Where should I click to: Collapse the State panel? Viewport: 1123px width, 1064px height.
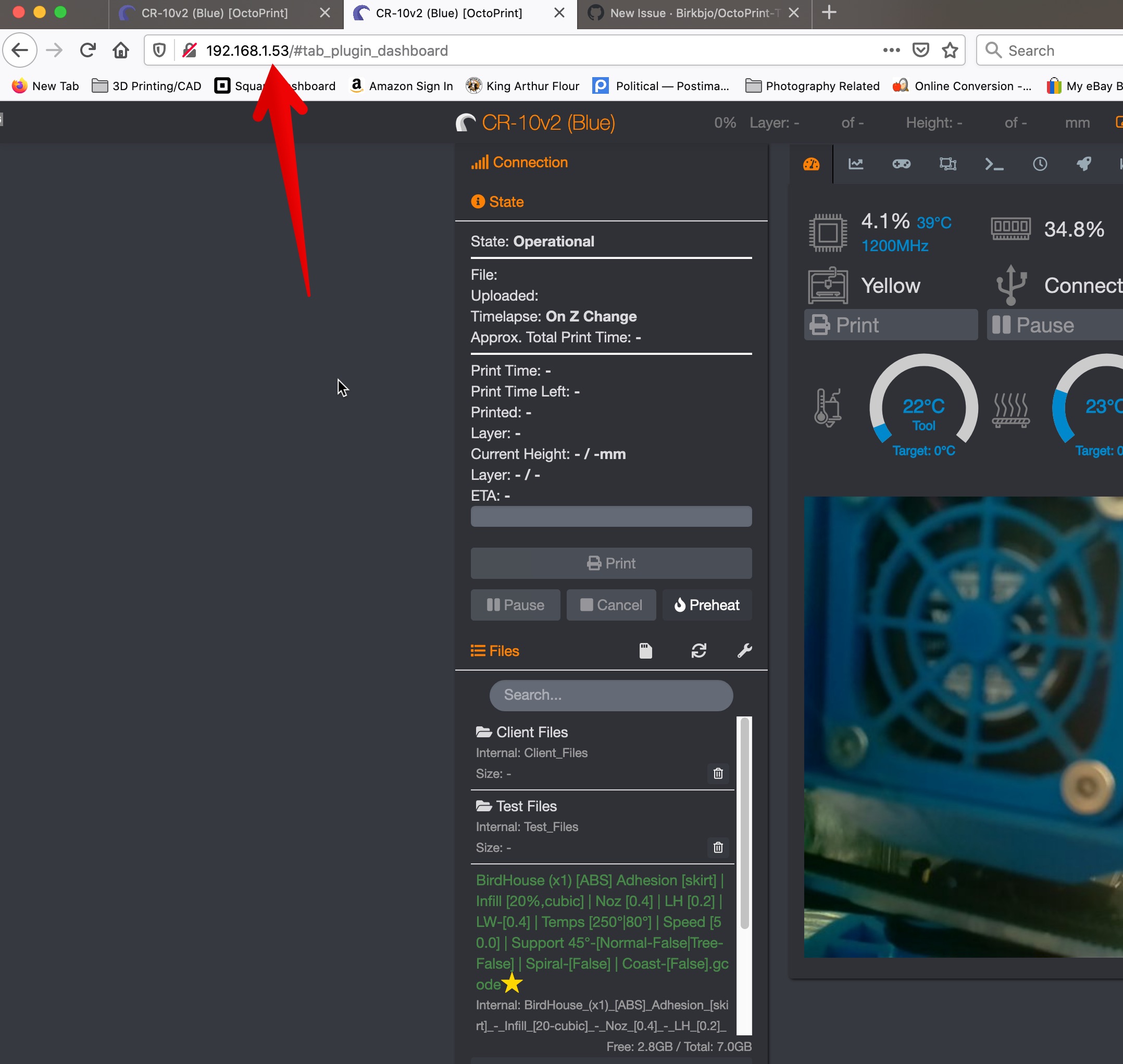coord(506,202)
